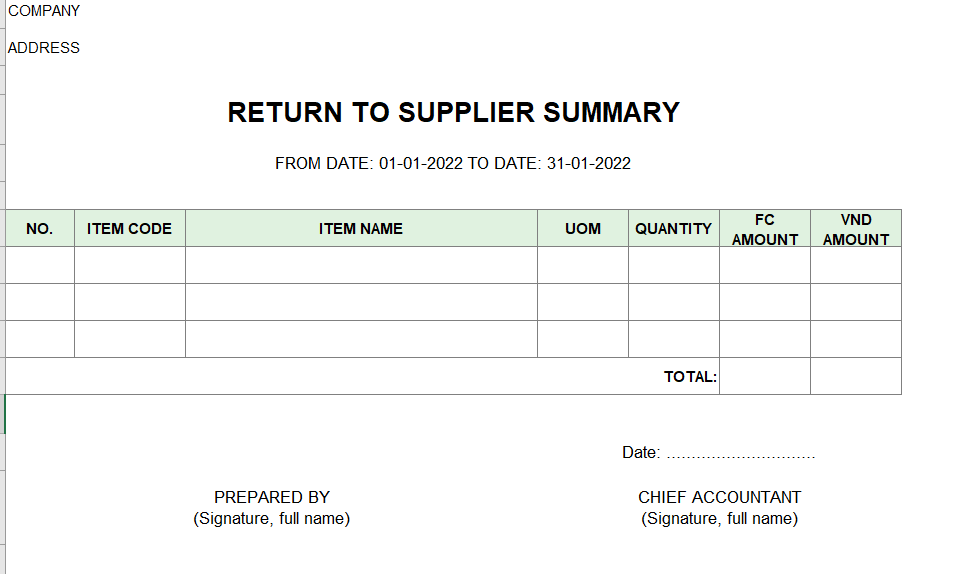Select the ITEM NAME header cell
The image size is (959, 574).
[x=361, y=229]
